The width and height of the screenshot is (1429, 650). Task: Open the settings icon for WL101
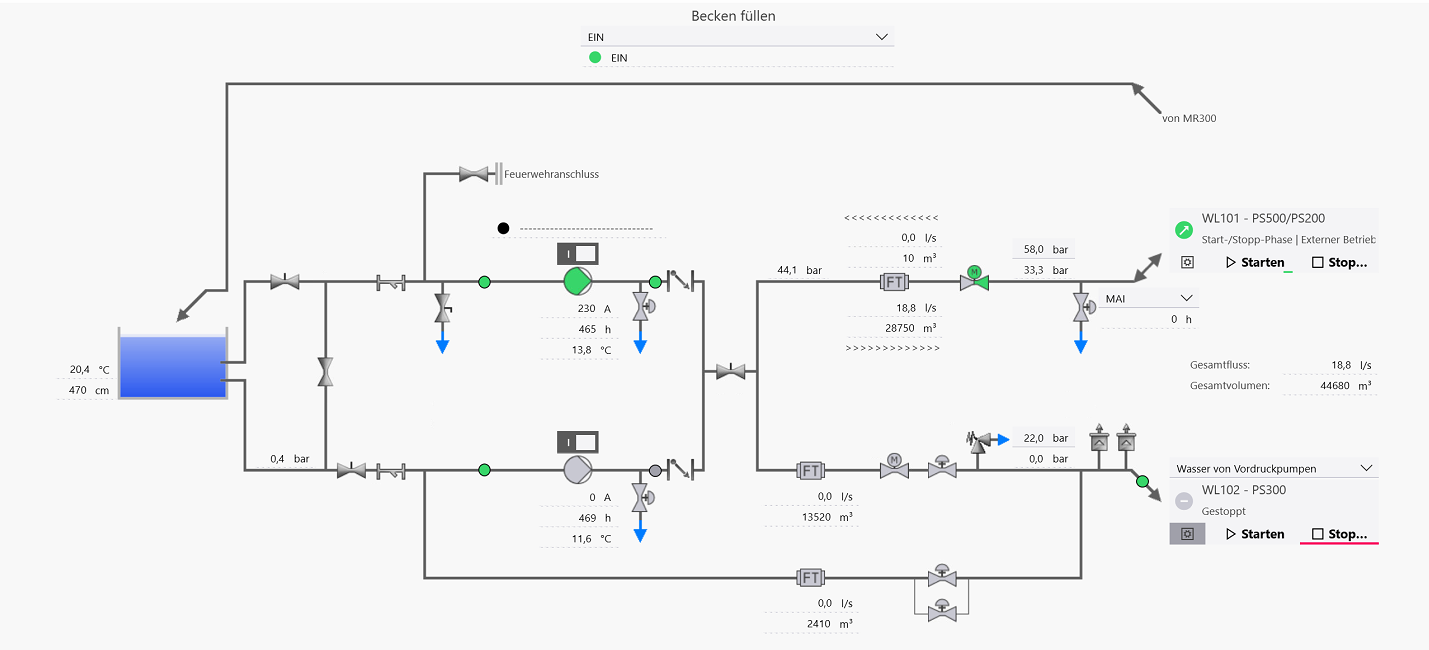click(x=1187, y=262)
